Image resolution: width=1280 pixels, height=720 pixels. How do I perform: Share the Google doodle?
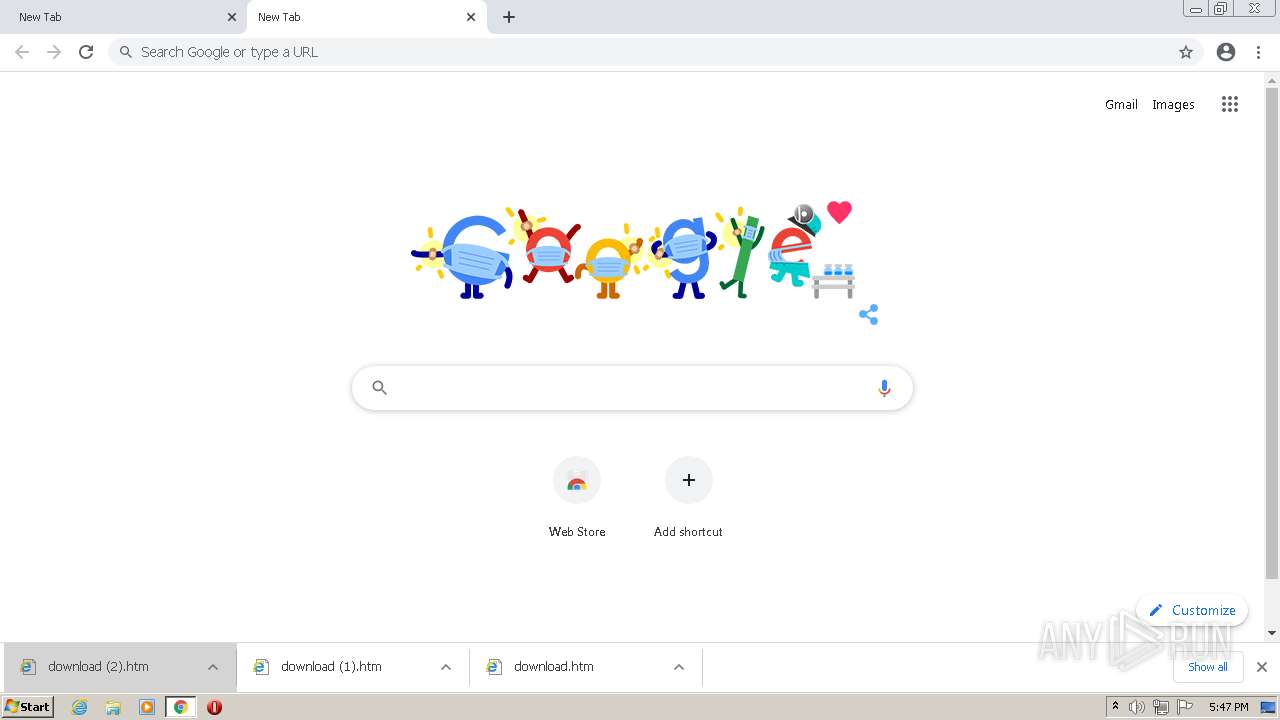pos(868,315)
